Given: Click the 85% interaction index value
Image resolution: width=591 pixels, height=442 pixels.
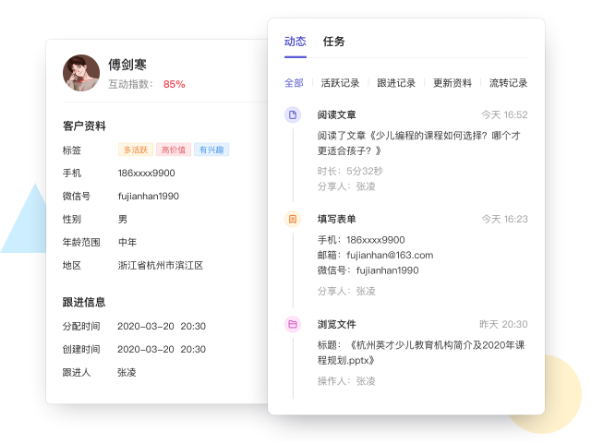Looking at the screenshot, I should [174, 84].
